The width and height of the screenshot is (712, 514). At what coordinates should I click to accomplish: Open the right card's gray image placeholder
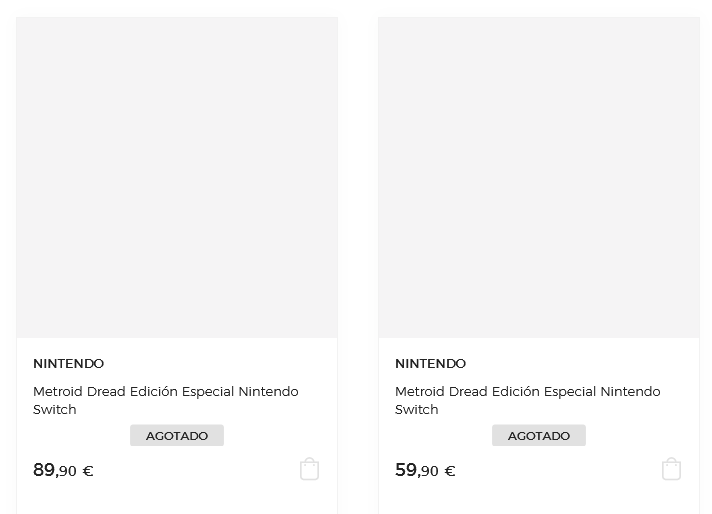click(x=539, y=177)
